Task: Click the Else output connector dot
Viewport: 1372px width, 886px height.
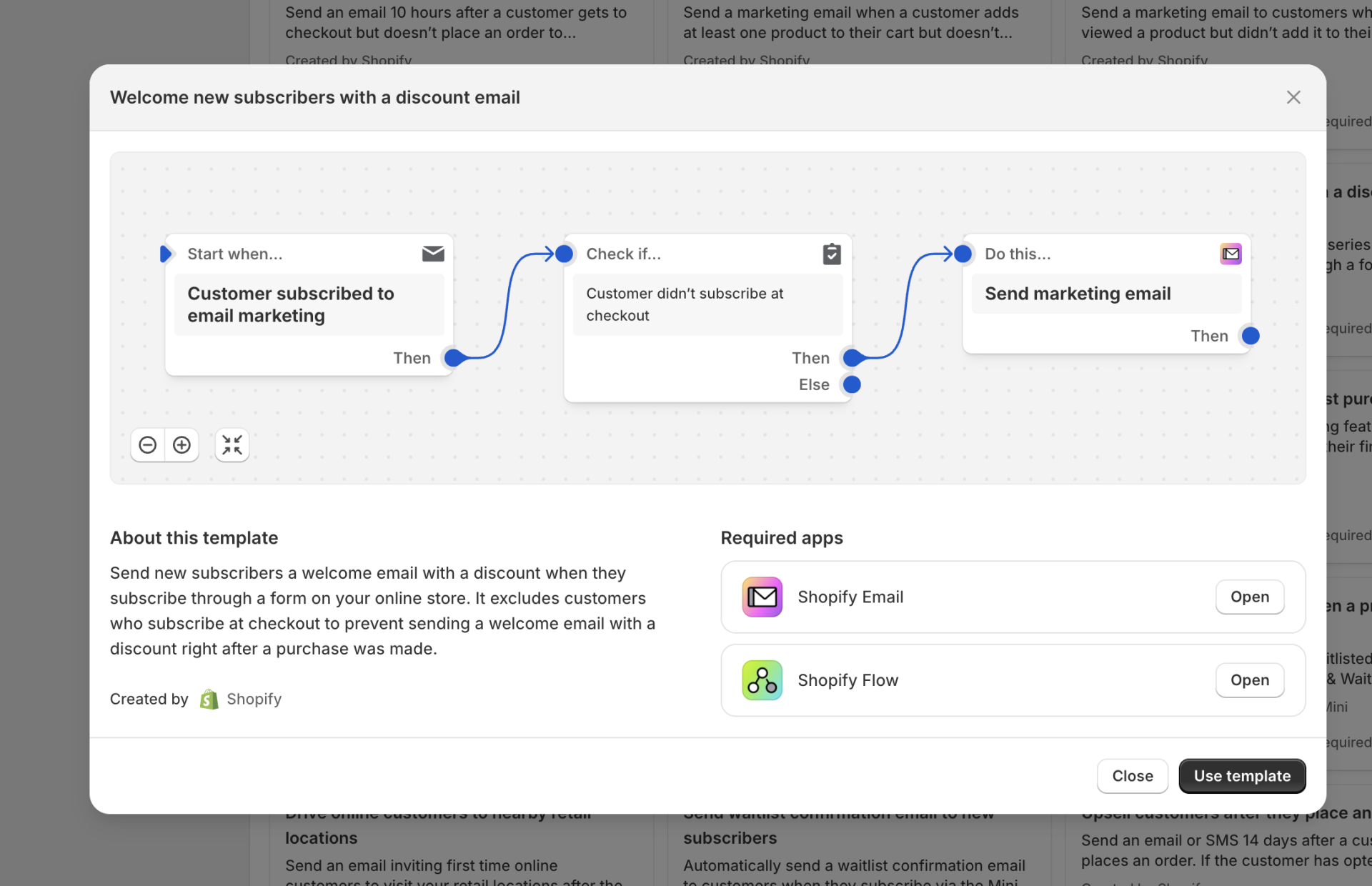Action: (851, 384)
